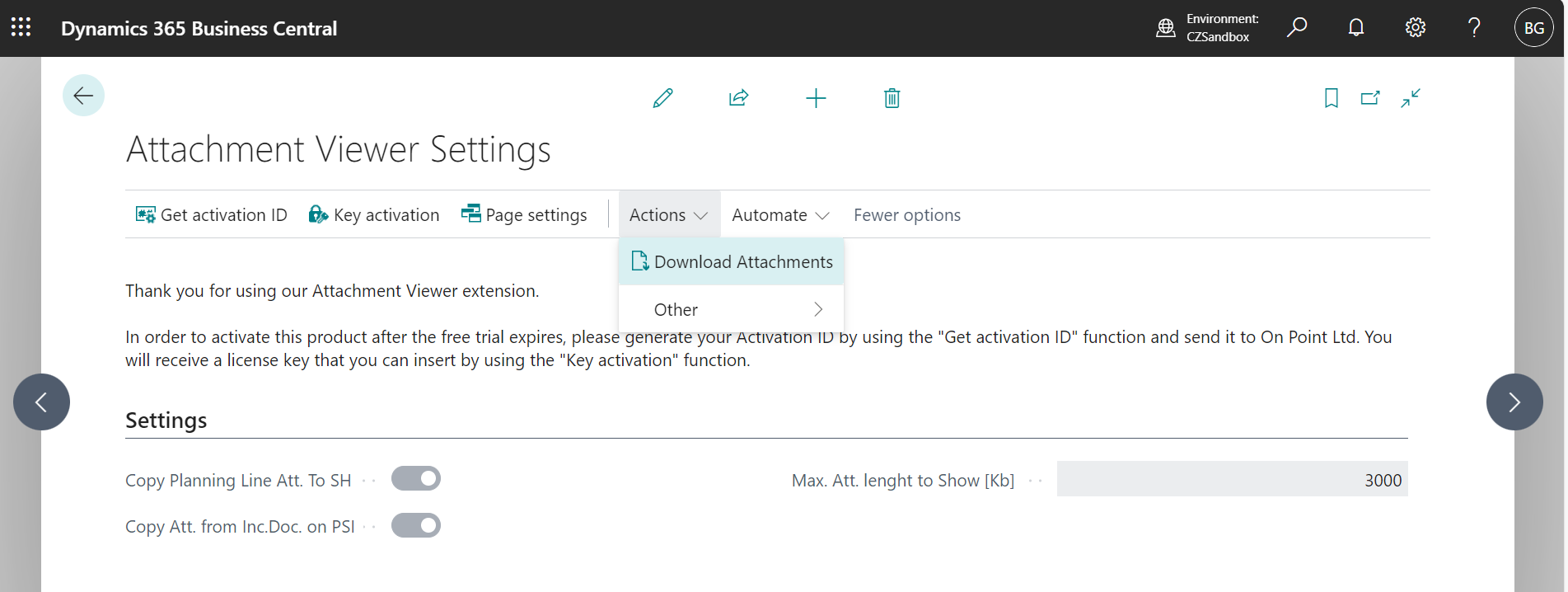
Task: Click the pencil edit icon
Action: (662, 98)
